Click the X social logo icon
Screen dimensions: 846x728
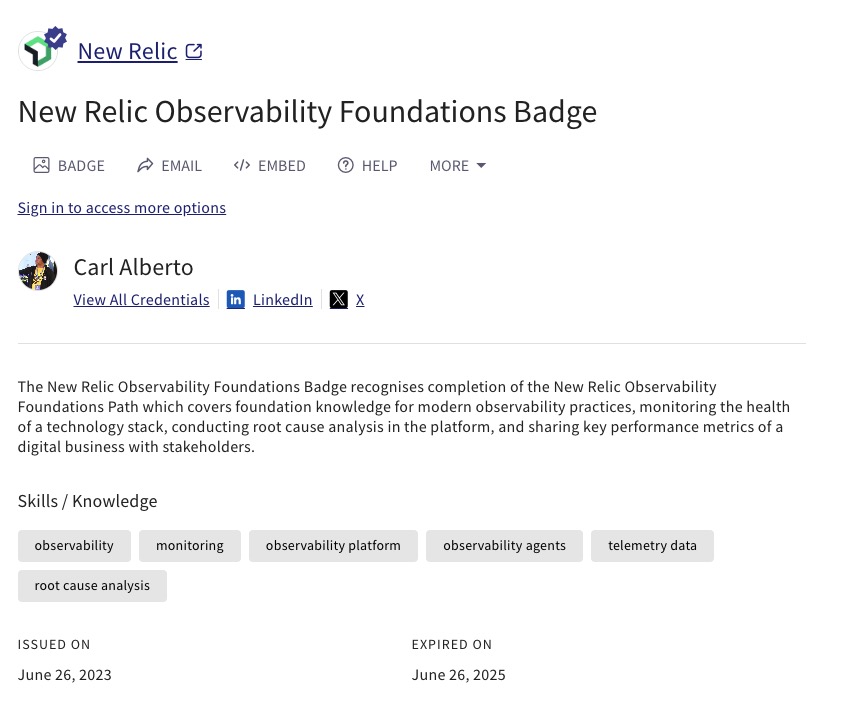tap(339, 299)
